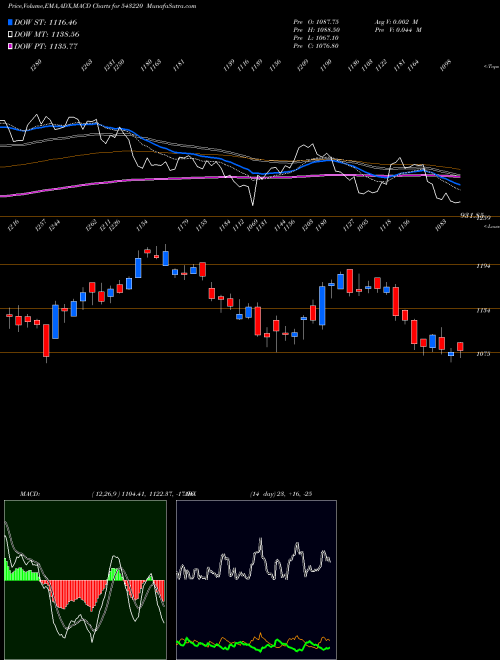Screen dimensions: 500x660
Task: Click the green MACD histogram bars at left
Action: 21,572
